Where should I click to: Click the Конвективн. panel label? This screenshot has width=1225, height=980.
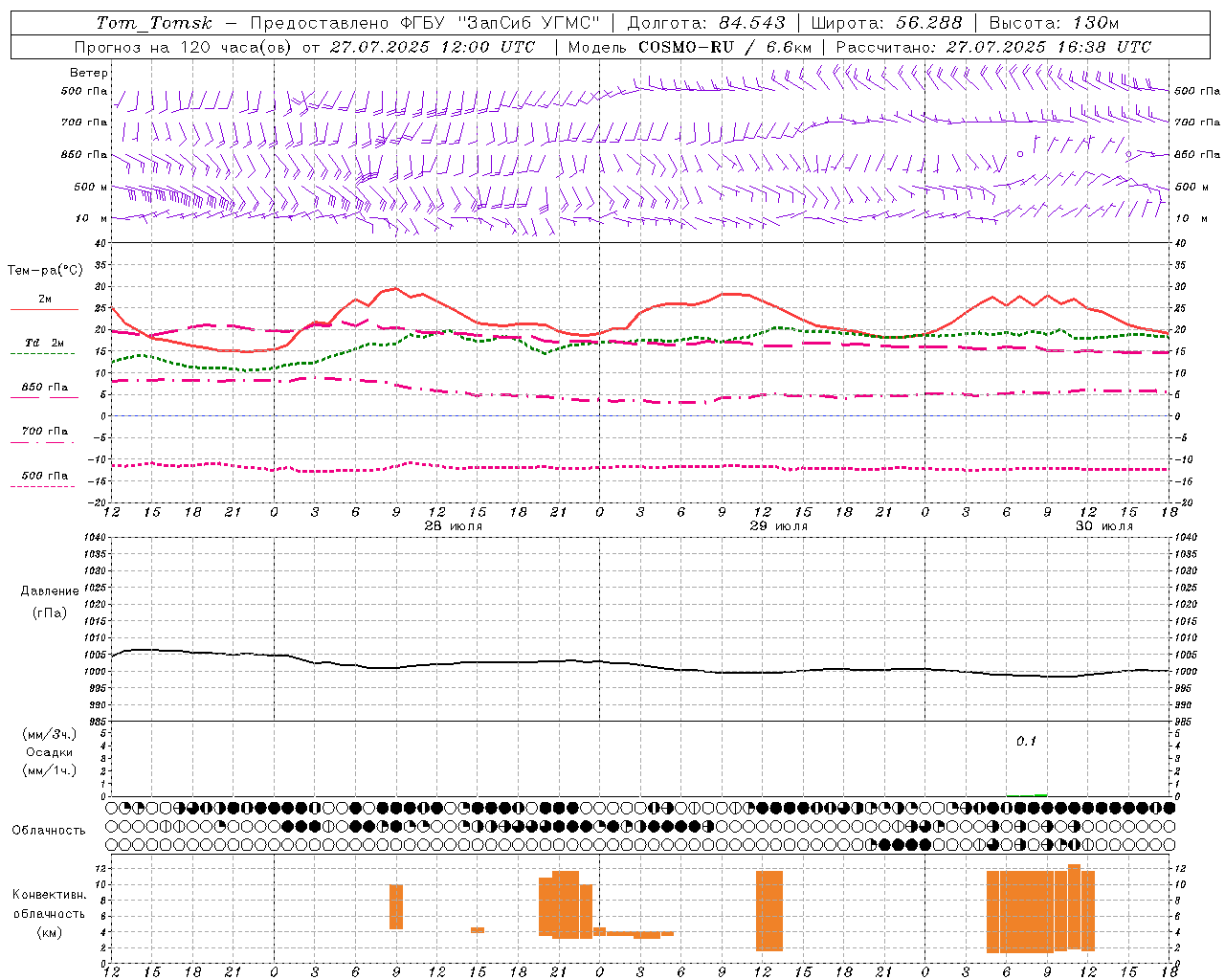pos(50,895)
